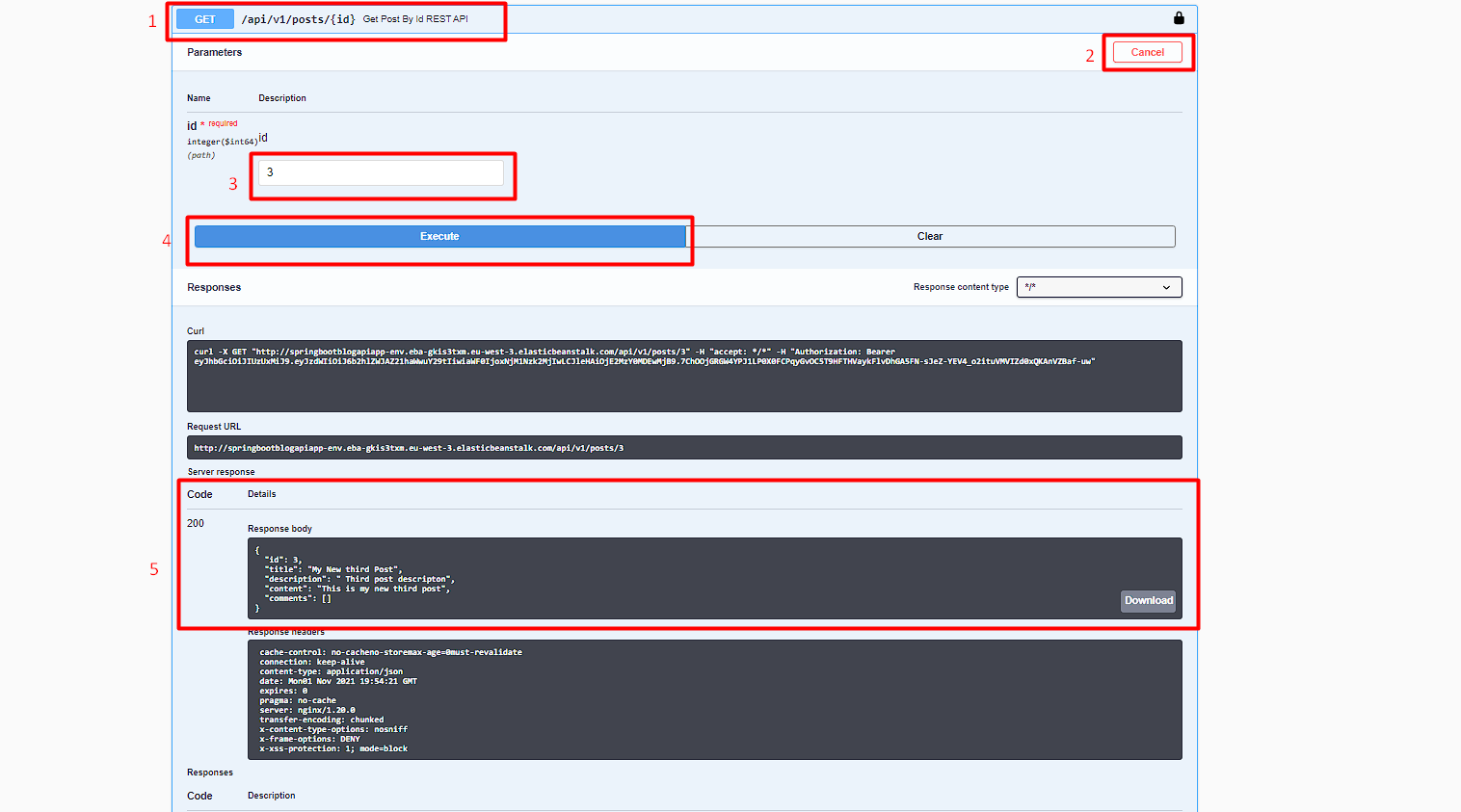Image resolution: width=1461 pixels, height=812 pixels.
Task: Click the Get Post By Id REST API summary
Action: point(415,19)
